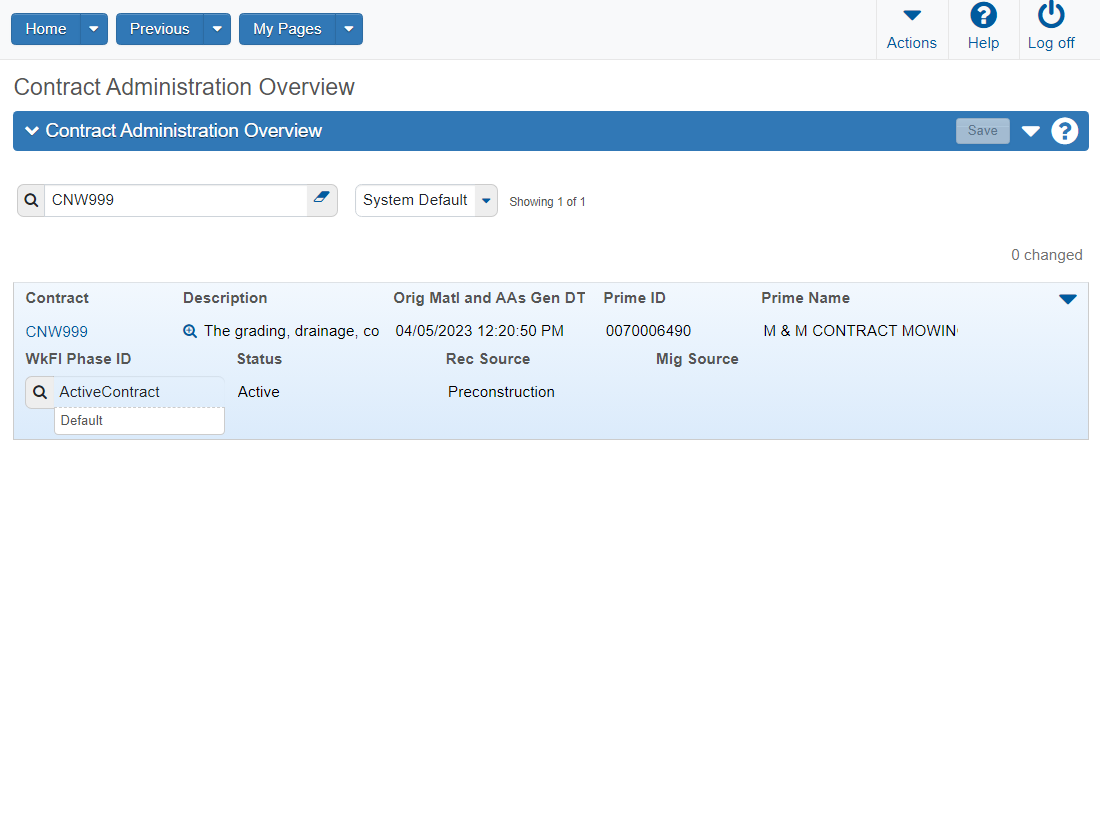
Task: Open the row actions menu arrow
Action: point(1067,299)
